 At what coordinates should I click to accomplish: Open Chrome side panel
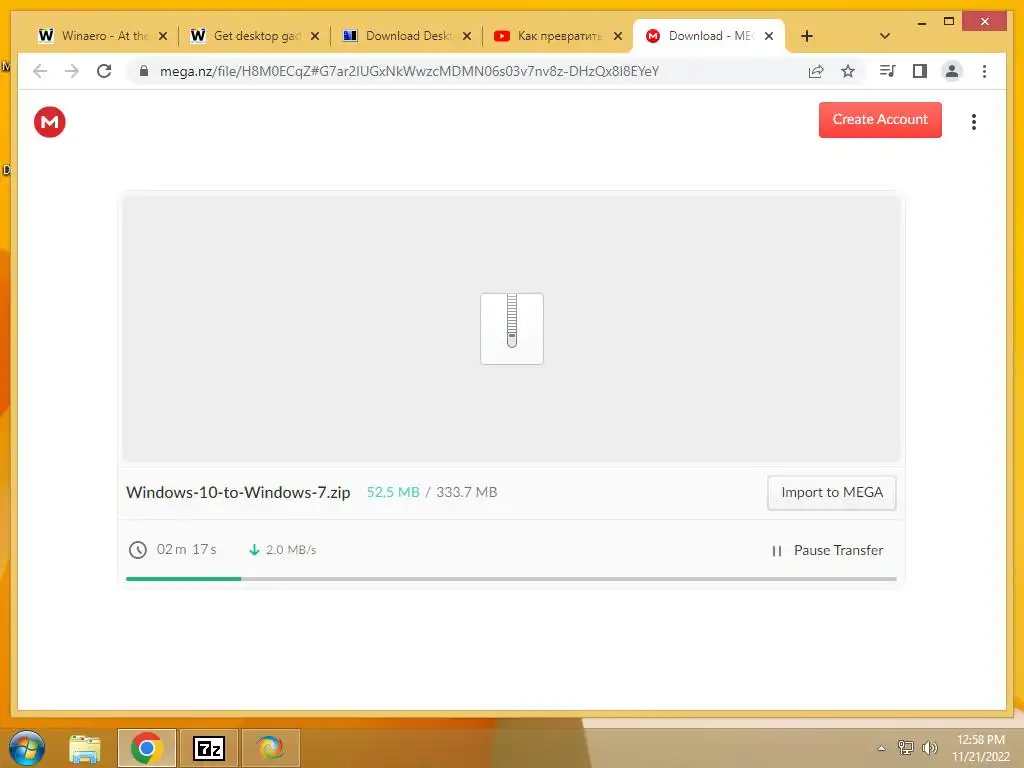click(920, 71)
